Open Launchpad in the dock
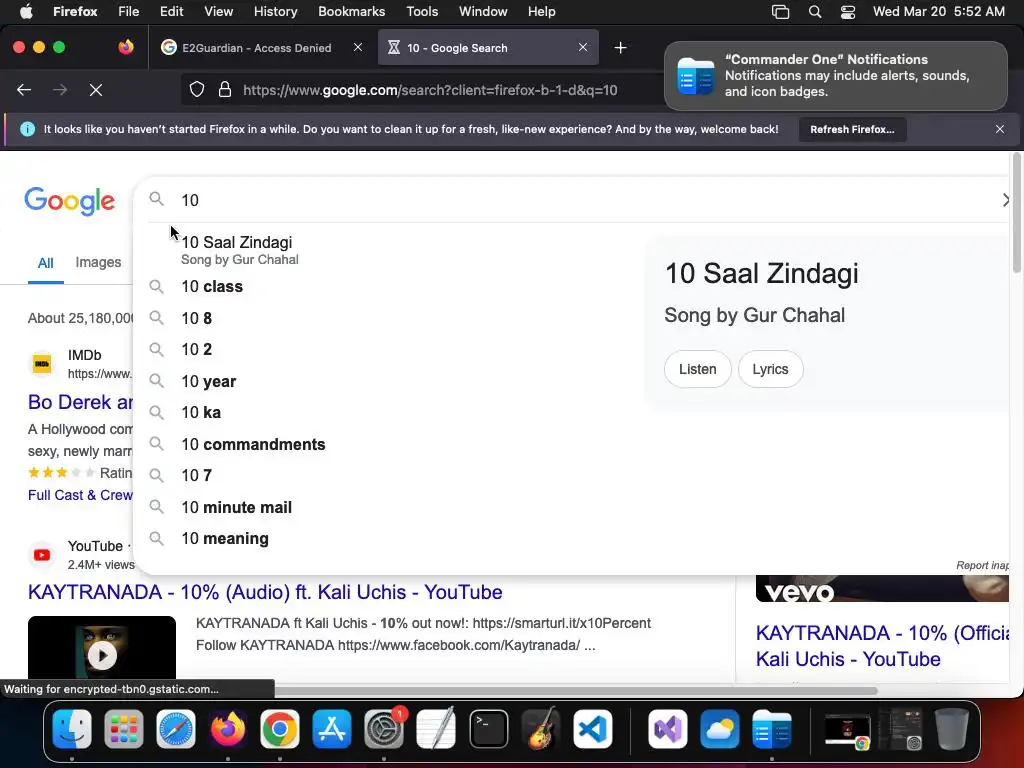Viewport: 1024px width, 768px height. (x=123, y=729)
